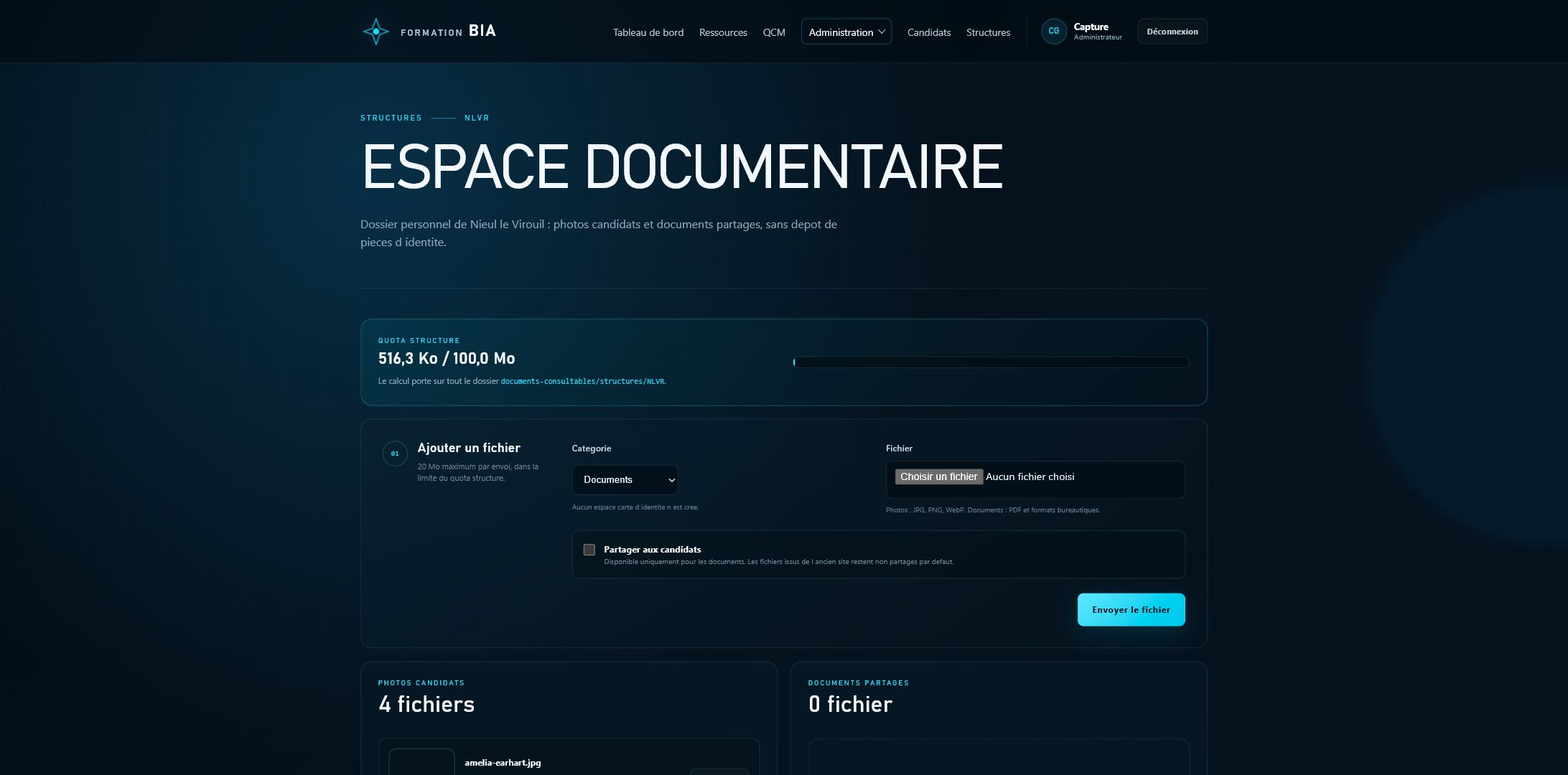
Task: Click the STRUCTURES breadcrumb link
Action: click(391, 118)
